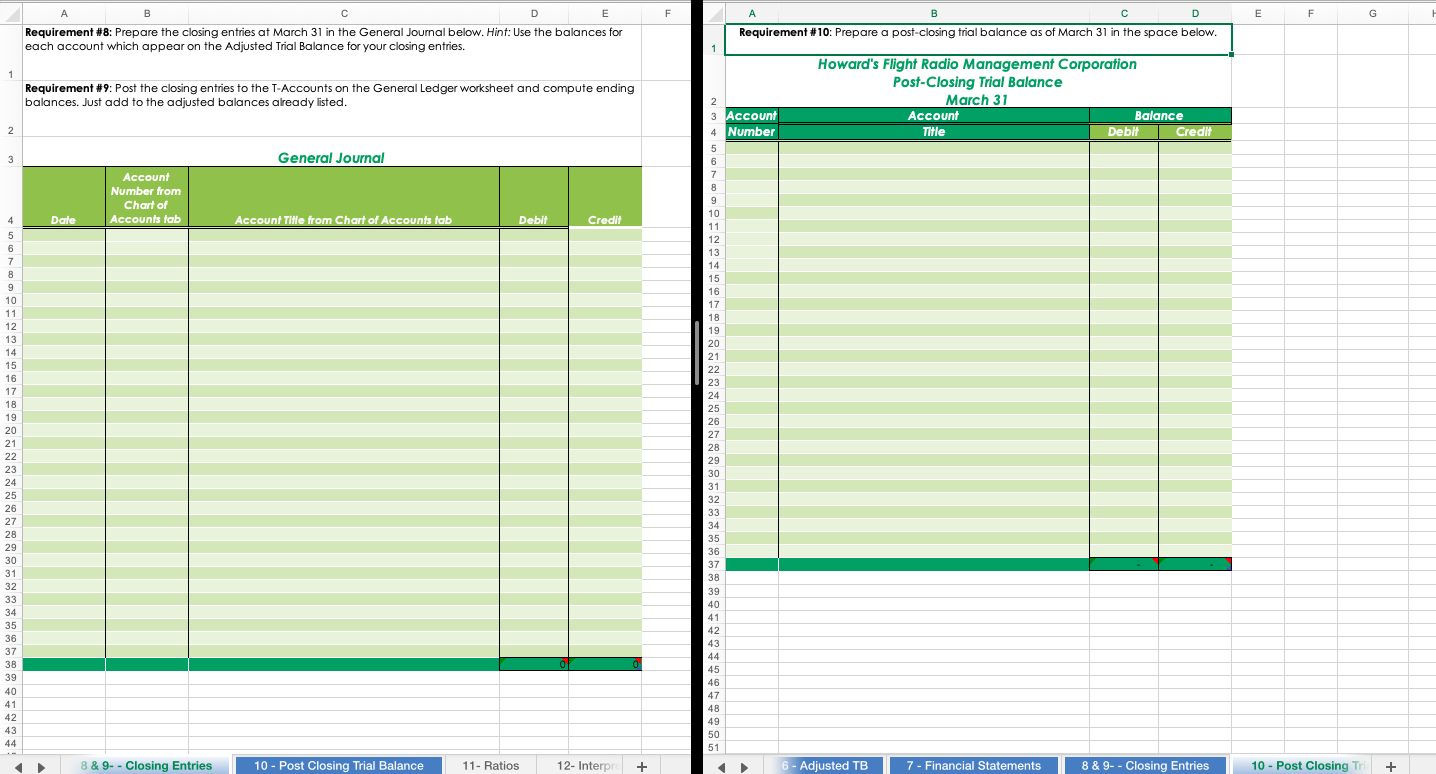Select column G header in right window
This screenshot has width=1436, height=774.
coord(1372,13)
